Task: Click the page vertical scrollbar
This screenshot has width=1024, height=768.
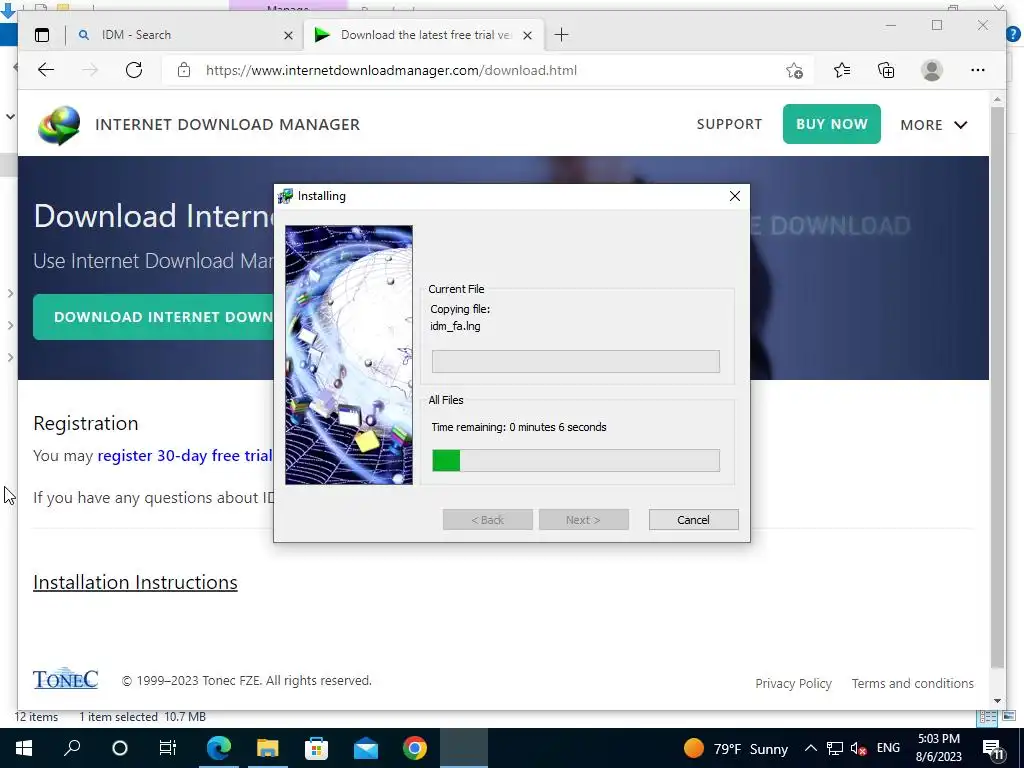Action: click(x=997, y=387)
